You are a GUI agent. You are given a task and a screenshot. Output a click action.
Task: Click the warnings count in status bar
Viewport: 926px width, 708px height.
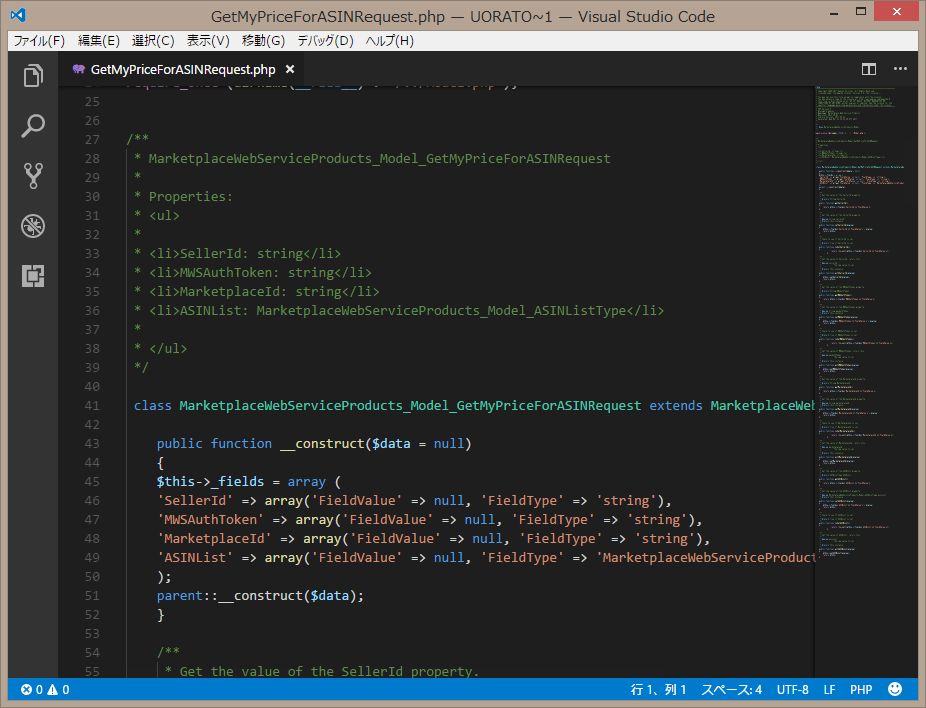pyautogui.click(x=58, y=689)
